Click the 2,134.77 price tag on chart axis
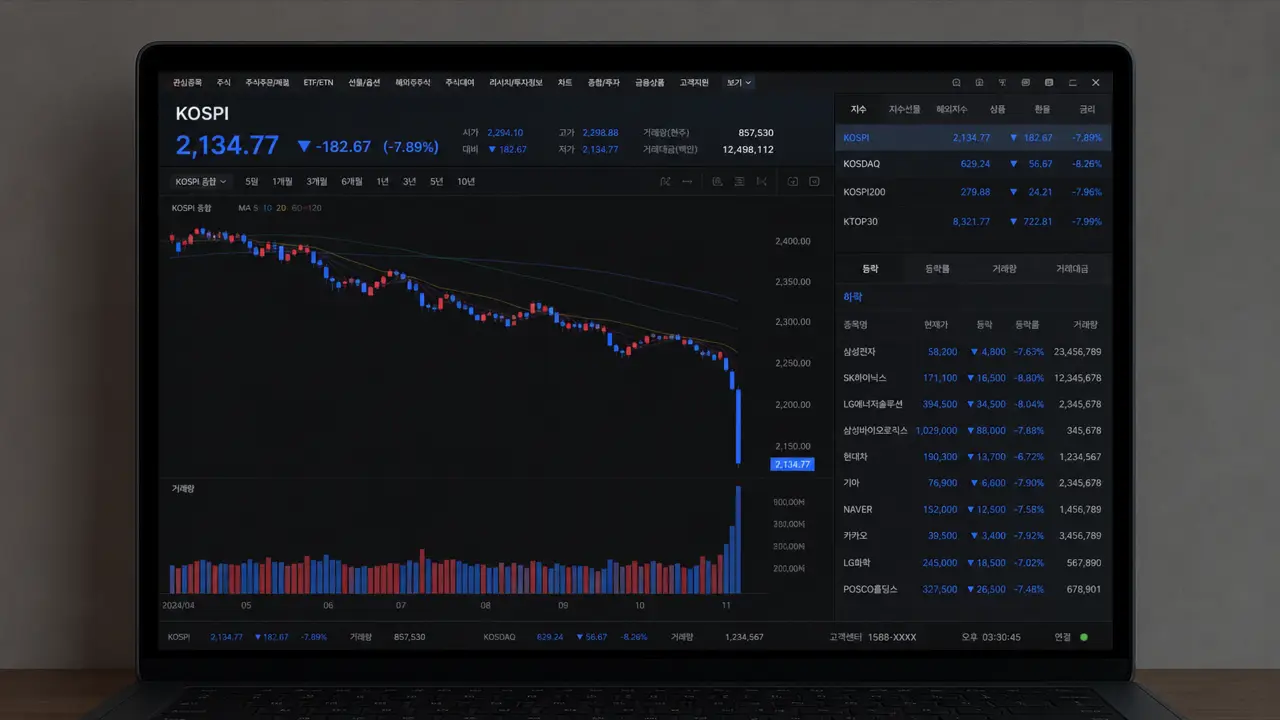 coord(792,464)
